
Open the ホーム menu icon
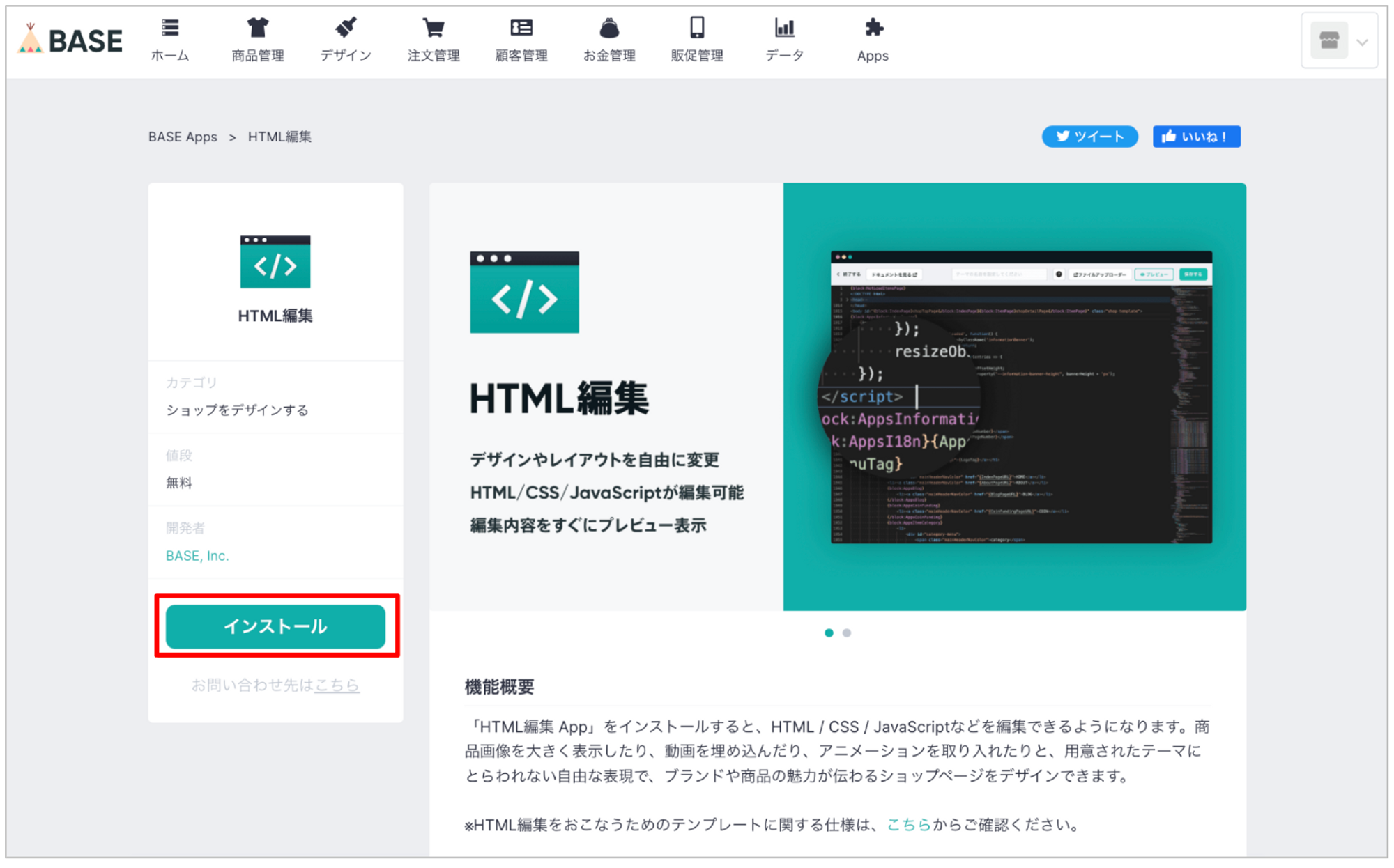coord(170,27)
